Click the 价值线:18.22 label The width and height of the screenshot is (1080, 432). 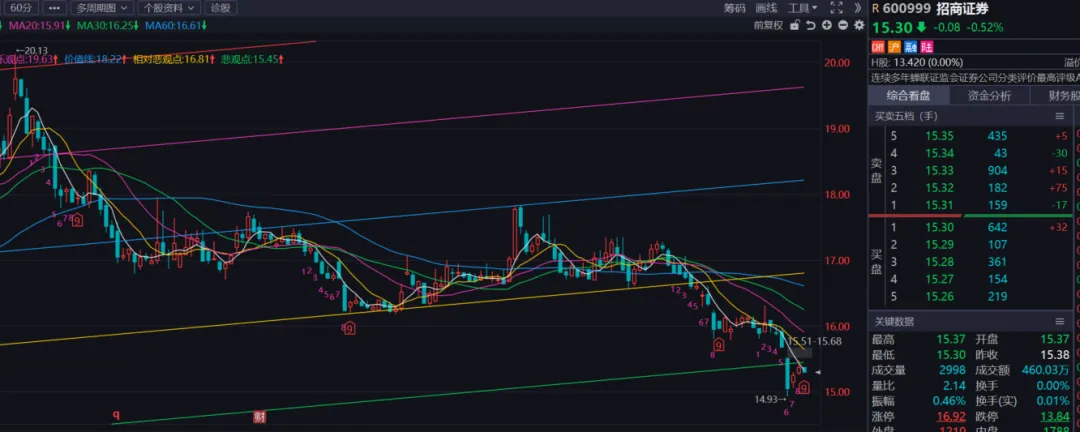tap(95, 60)
